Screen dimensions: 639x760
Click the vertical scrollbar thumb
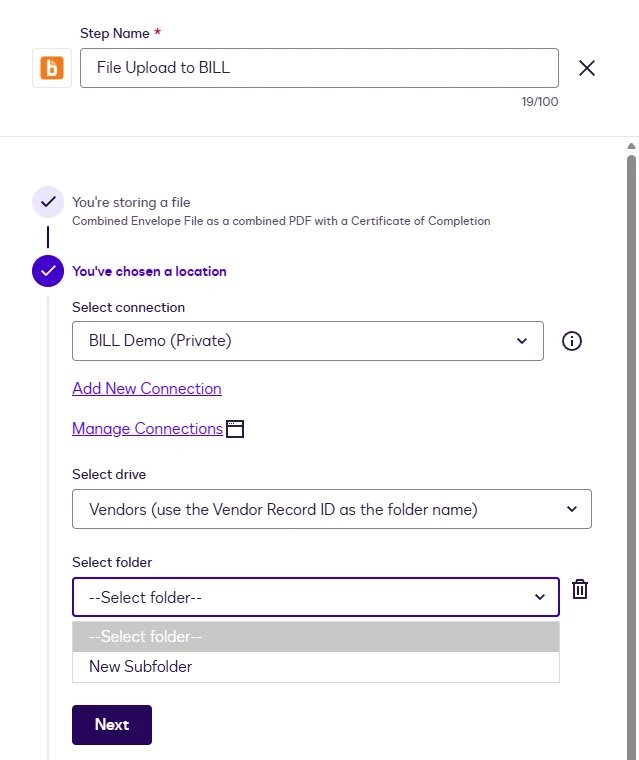point(631,456)
